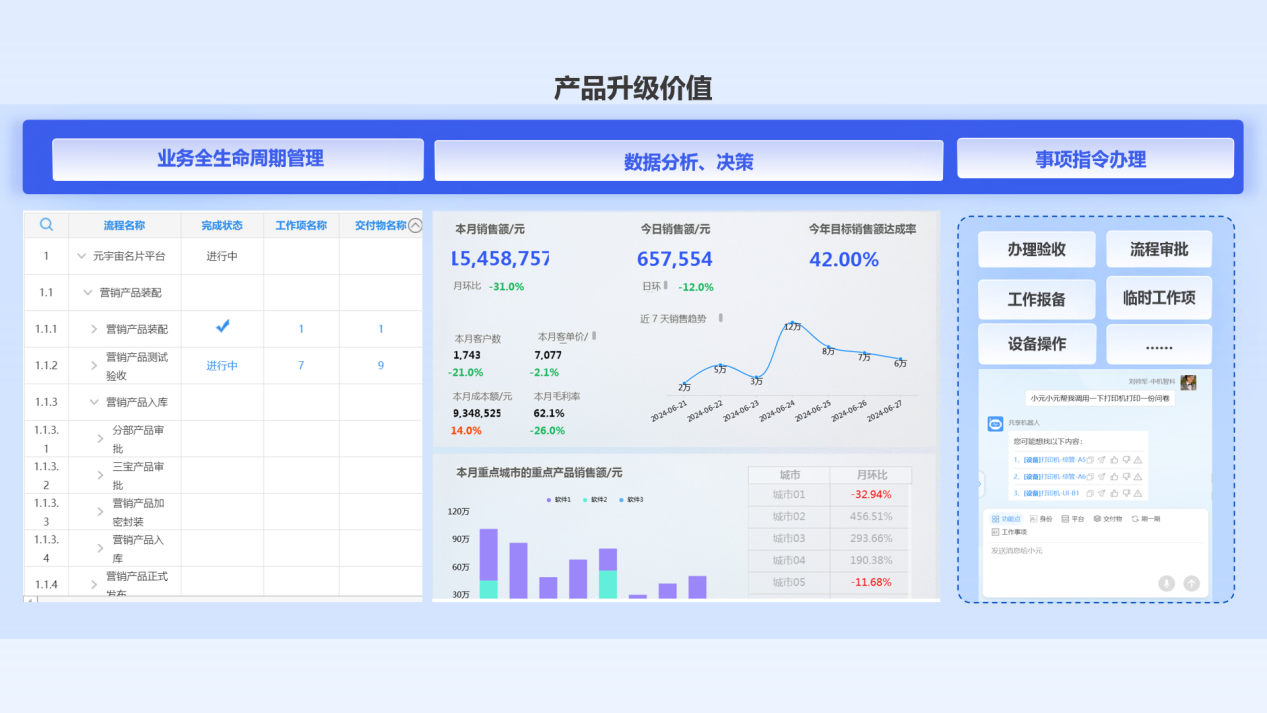The height and width of the screenshot is (713, 1267).
Task: Select the 交付物 tab in chat panel
Action: pos(1107,519)
